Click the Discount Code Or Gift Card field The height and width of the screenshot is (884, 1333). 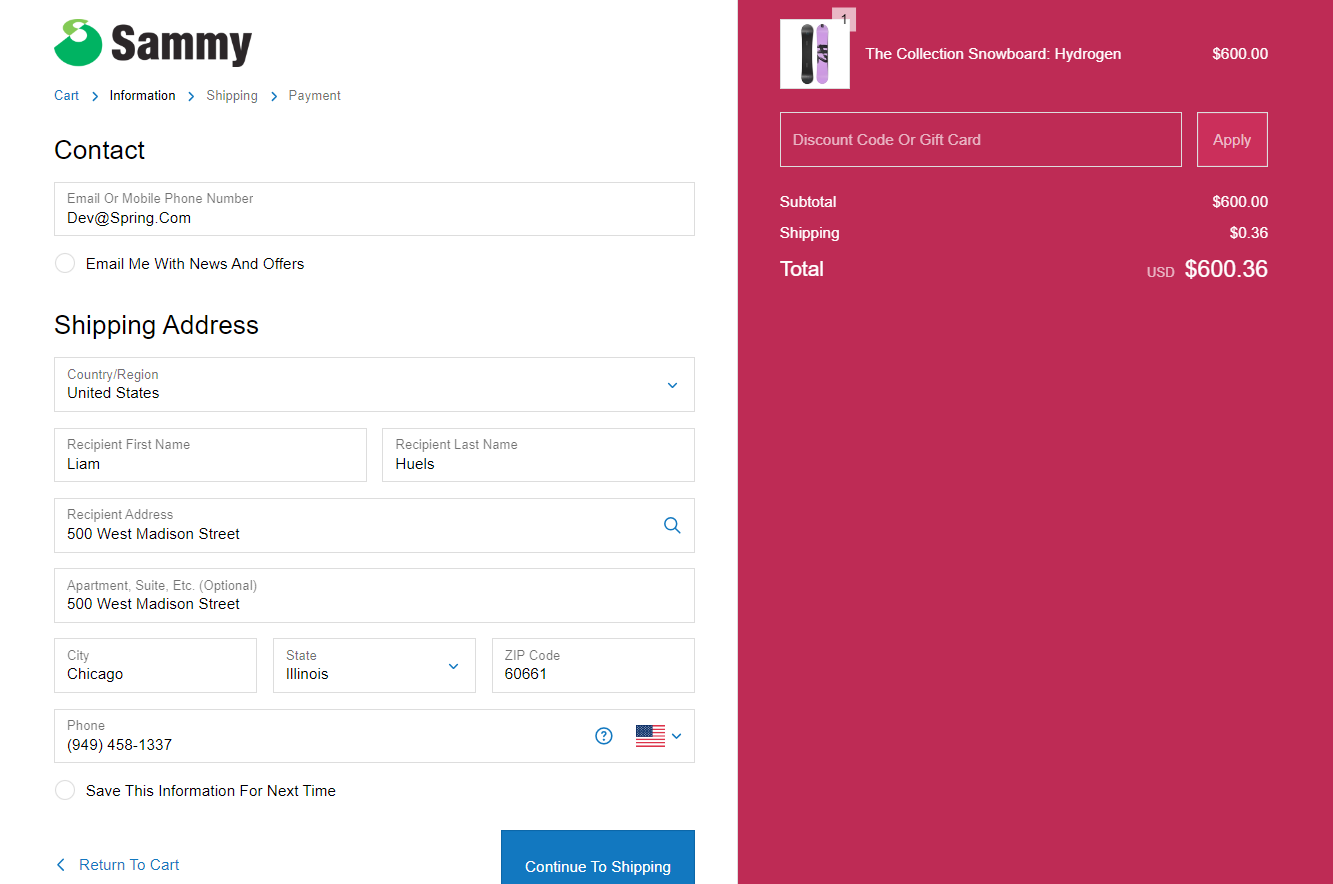pos(980,140)
